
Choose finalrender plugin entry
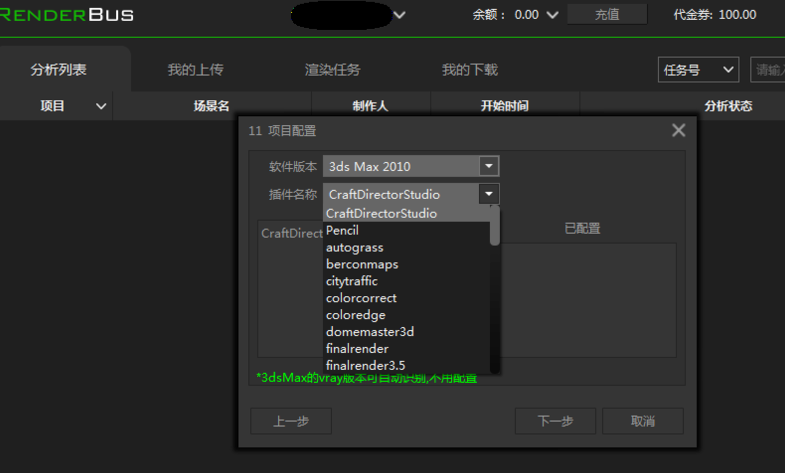[407, 349]
